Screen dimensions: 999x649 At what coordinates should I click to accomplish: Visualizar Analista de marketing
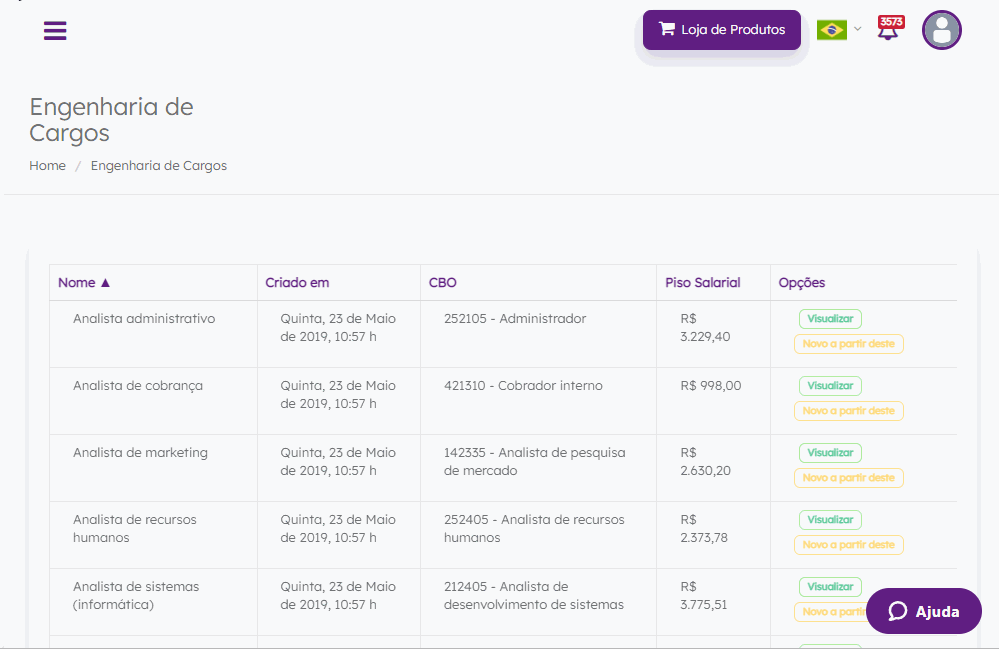coord(830,453)
